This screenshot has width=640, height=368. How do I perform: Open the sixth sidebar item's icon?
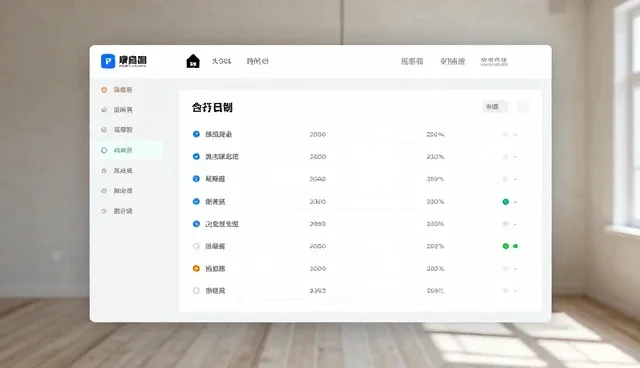104,191
